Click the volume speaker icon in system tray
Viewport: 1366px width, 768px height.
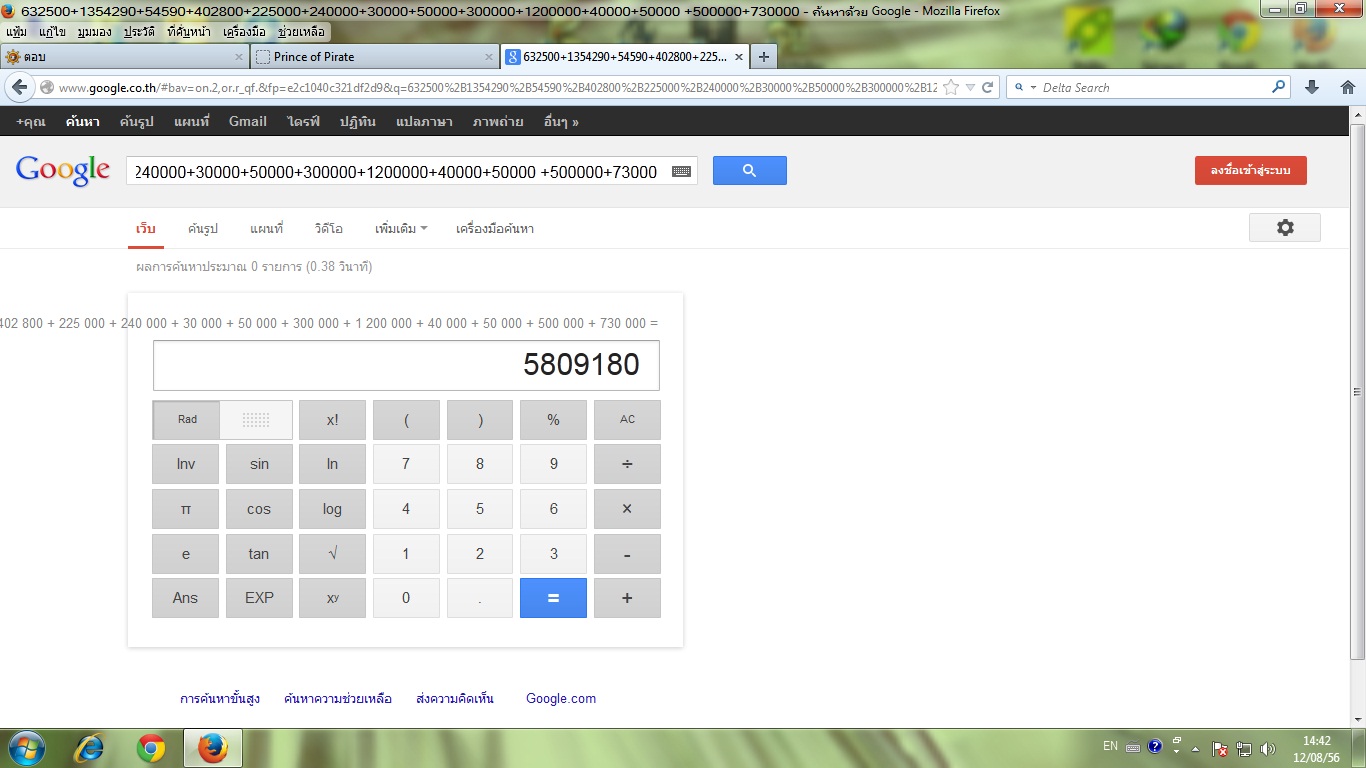point(1269,748)
